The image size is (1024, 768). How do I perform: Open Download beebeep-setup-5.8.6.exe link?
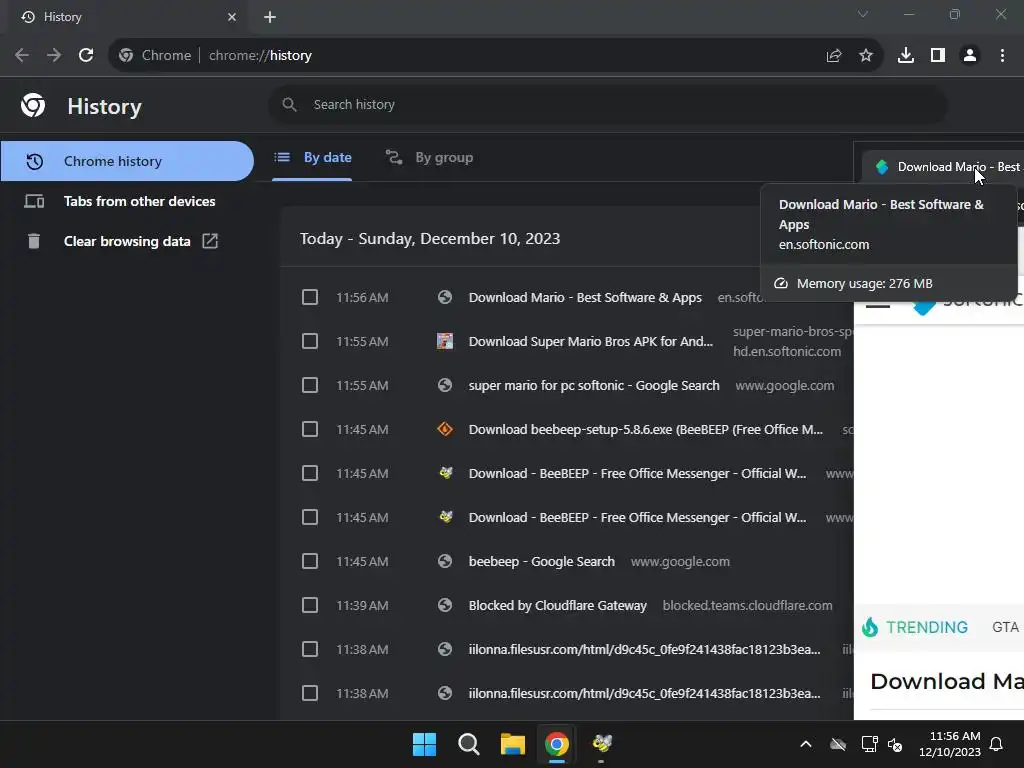pyautogui.click(x=645, y=429)
